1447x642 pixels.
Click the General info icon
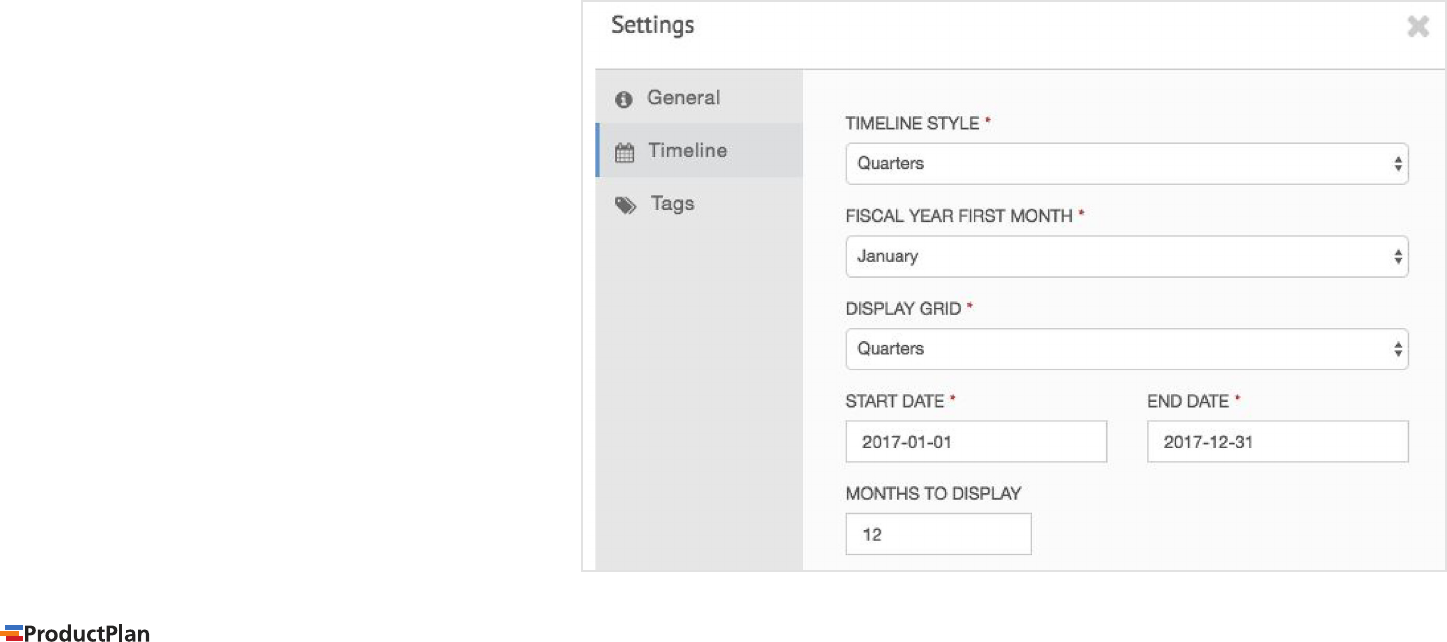point(624,99)
